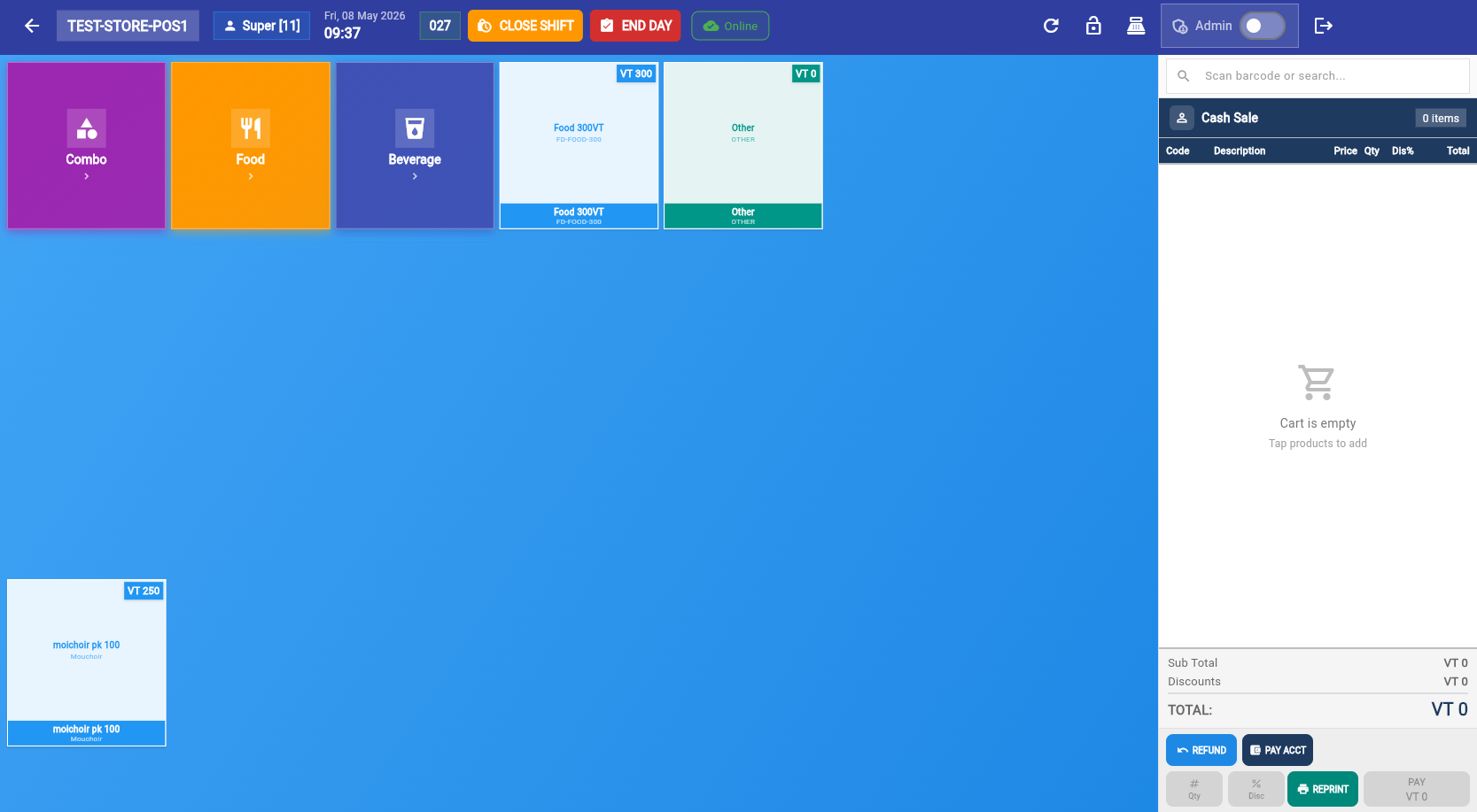This screenshot has height=812, width=1477.
Task: Click the Cash Sale label
Action: tap(1230, 118)
